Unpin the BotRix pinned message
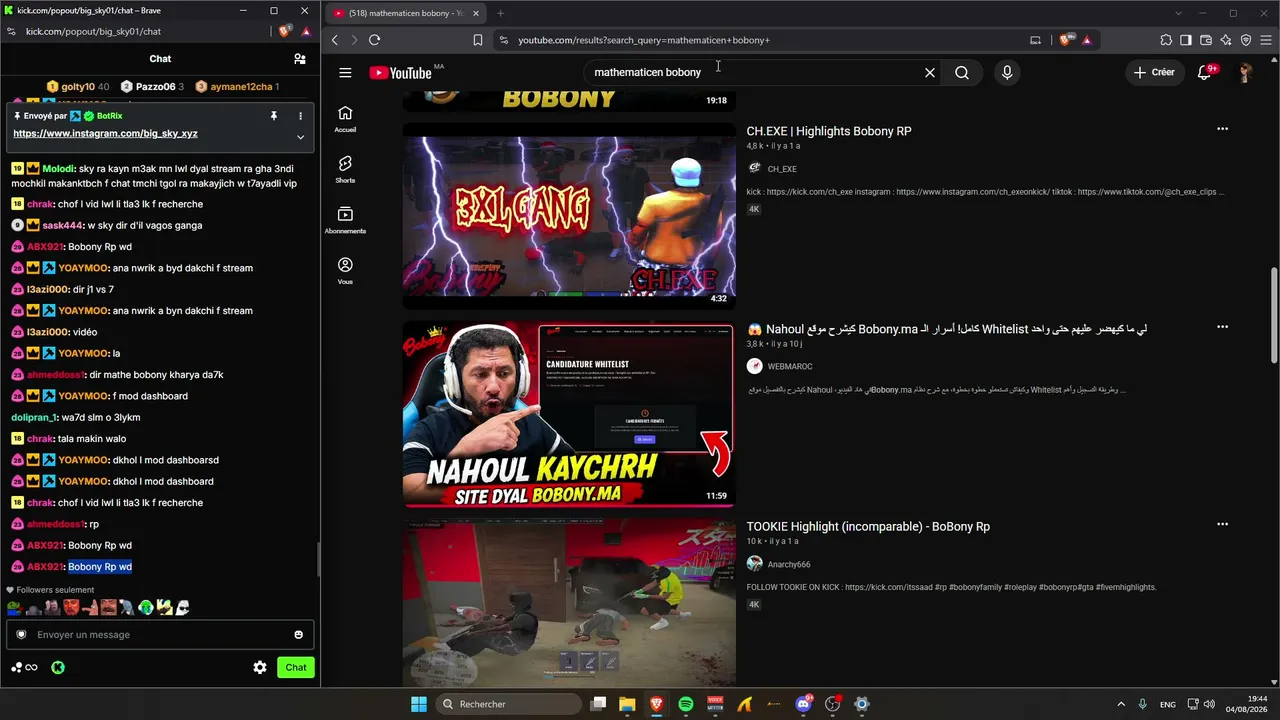Viewport: 1280px width, 720px height. coord(274,116)
